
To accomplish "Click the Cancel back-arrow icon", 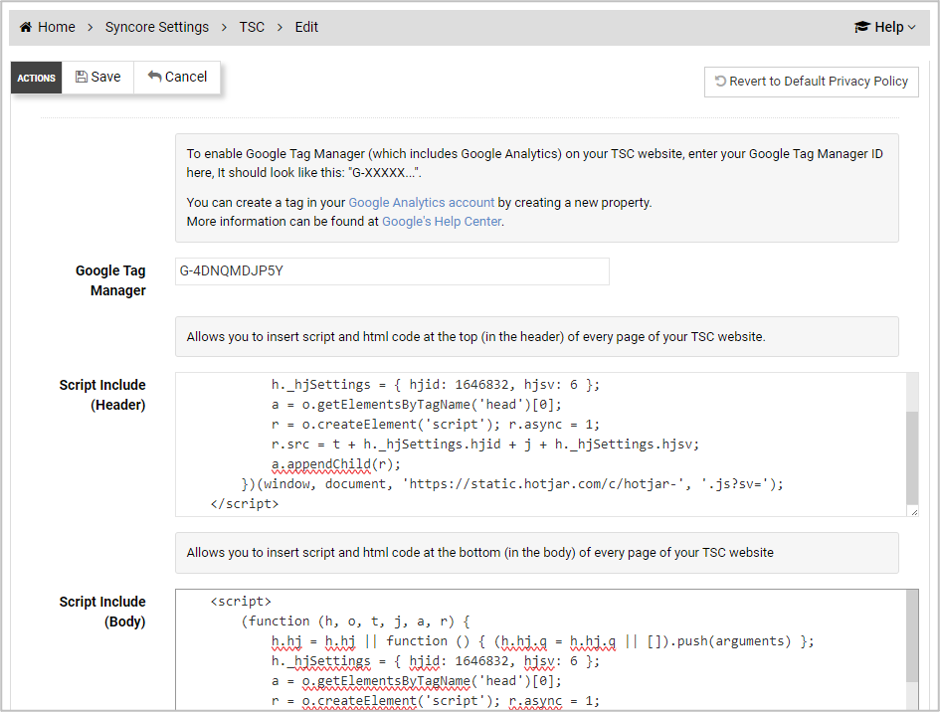I will 155,76.
